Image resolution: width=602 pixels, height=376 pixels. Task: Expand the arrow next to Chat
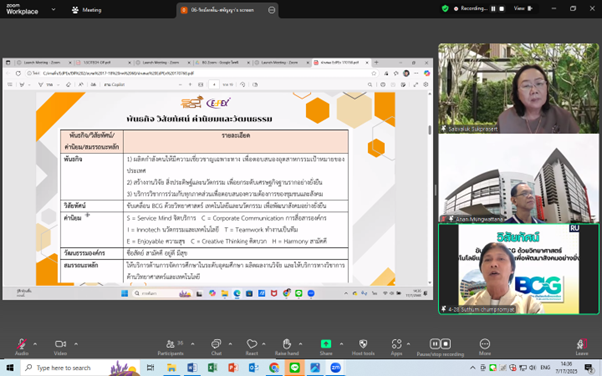(x=230, y=344)
